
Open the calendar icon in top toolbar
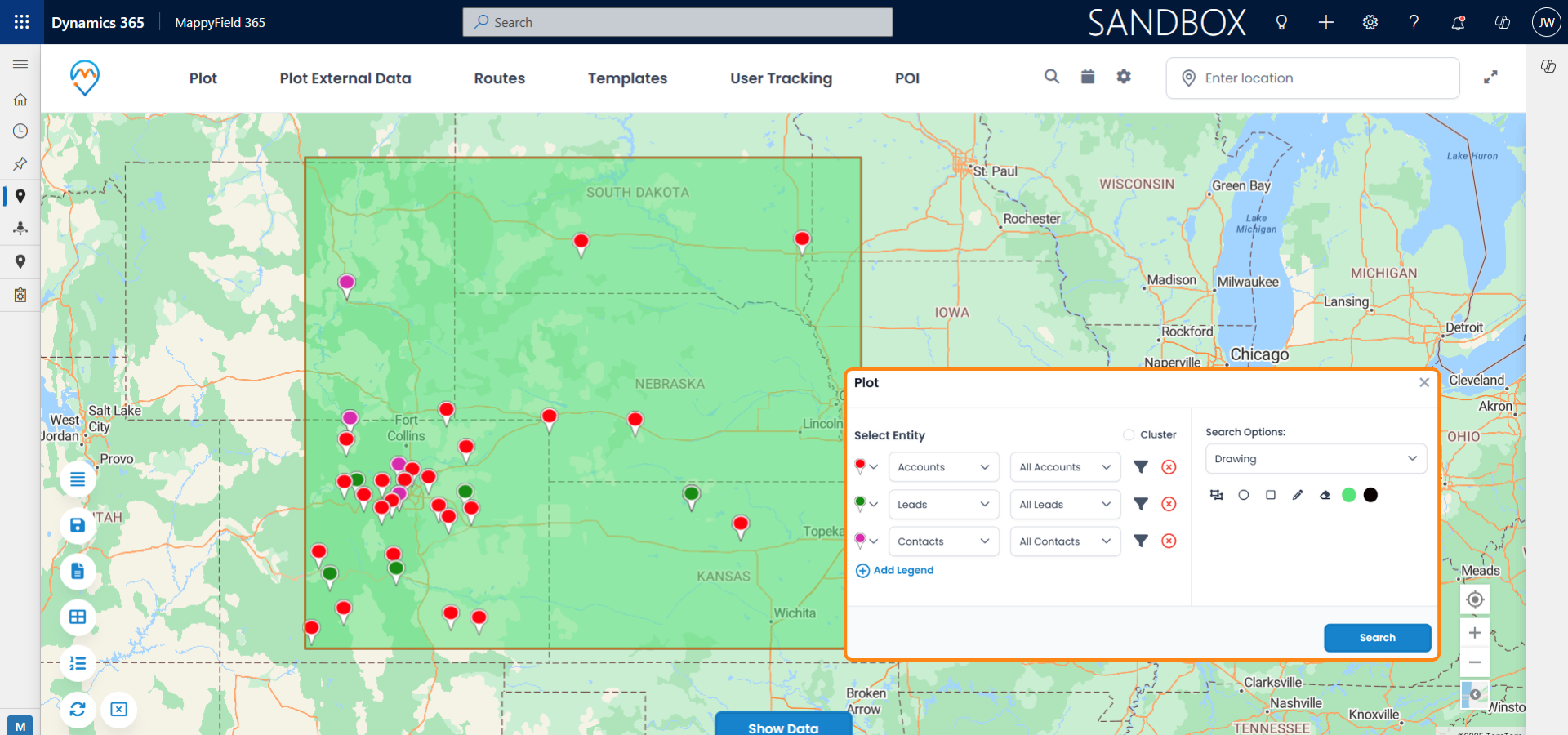click(x=1088, y=77)
